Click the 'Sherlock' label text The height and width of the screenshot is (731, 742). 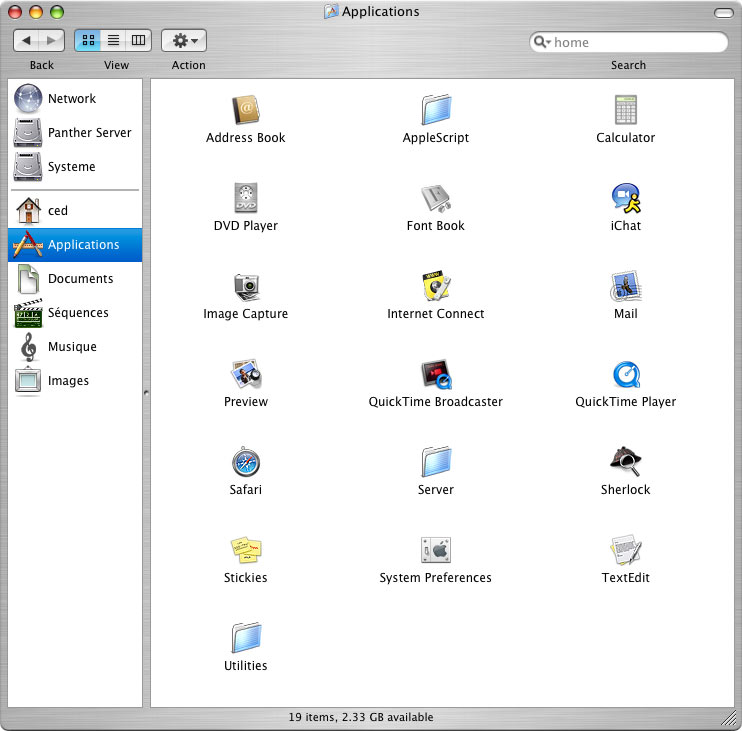pos(626,490)
